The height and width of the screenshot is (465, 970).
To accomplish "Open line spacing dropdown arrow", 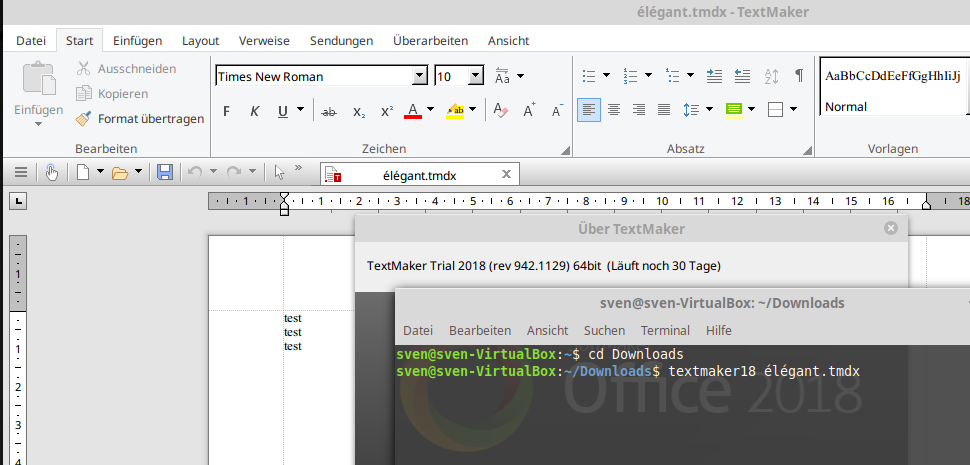I will click(x=709, y=109).
